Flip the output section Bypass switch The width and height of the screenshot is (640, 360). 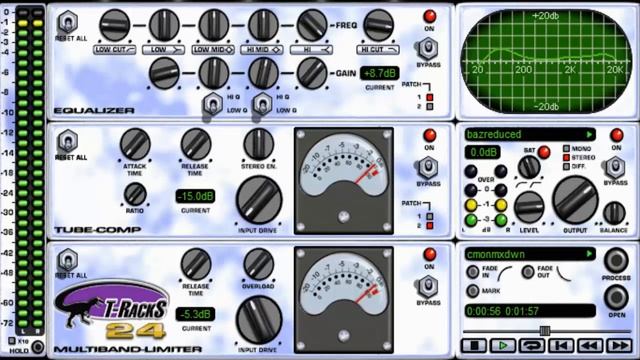click(615, 168)
